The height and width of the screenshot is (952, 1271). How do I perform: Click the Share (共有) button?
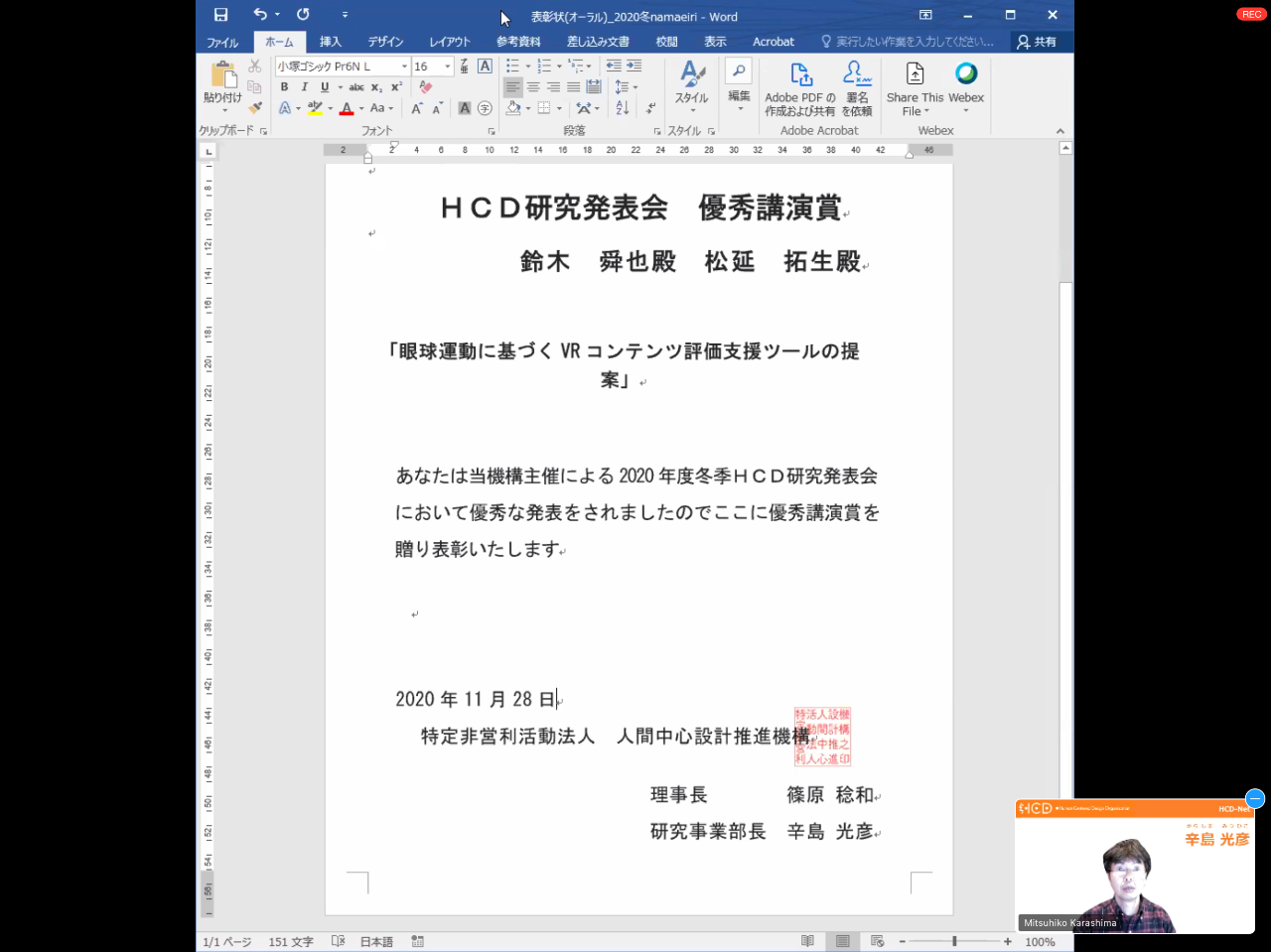coord(1037,42)
